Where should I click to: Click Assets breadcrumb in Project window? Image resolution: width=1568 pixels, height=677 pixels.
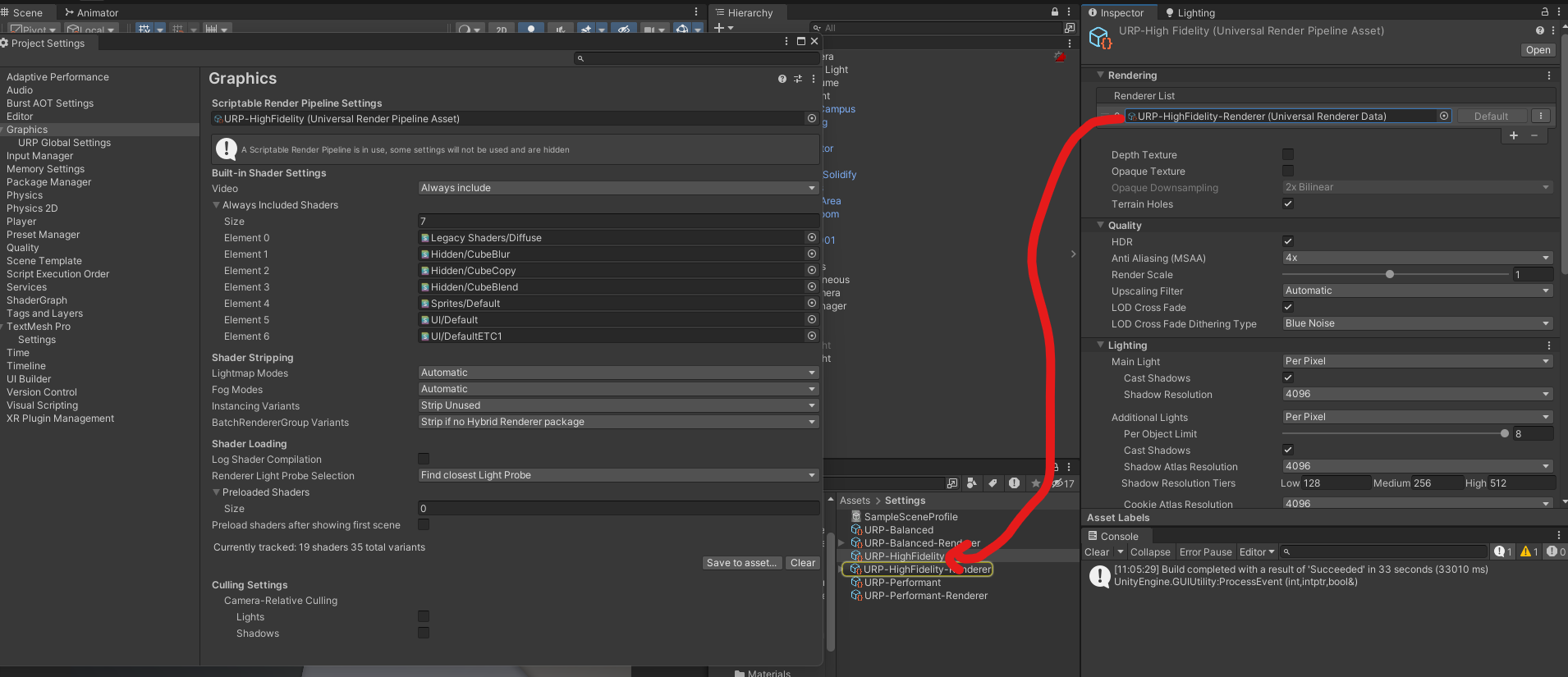pyautogui.click(x=855, y=501)
